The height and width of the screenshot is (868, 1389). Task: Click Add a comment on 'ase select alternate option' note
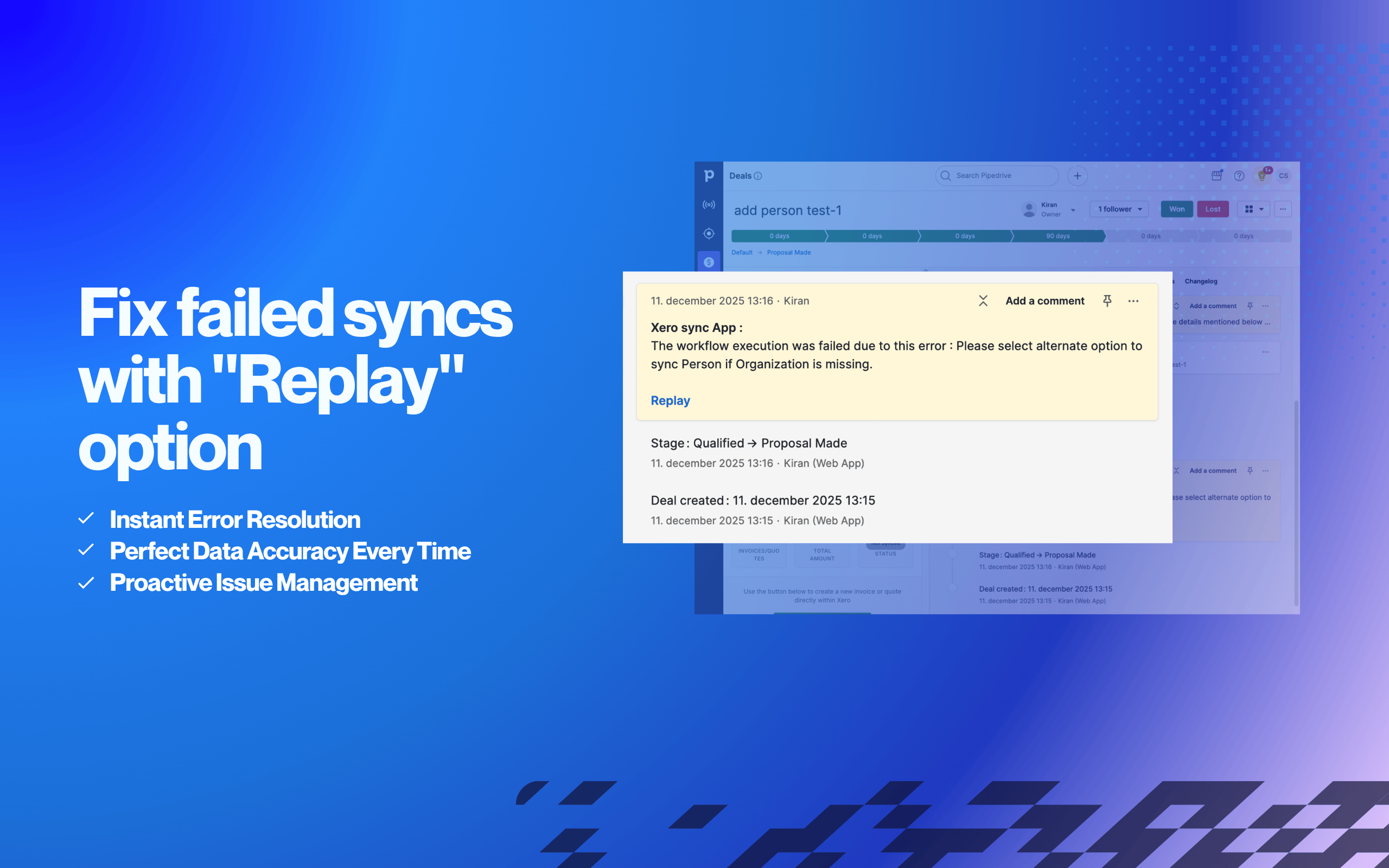(x=1213, y=471)
